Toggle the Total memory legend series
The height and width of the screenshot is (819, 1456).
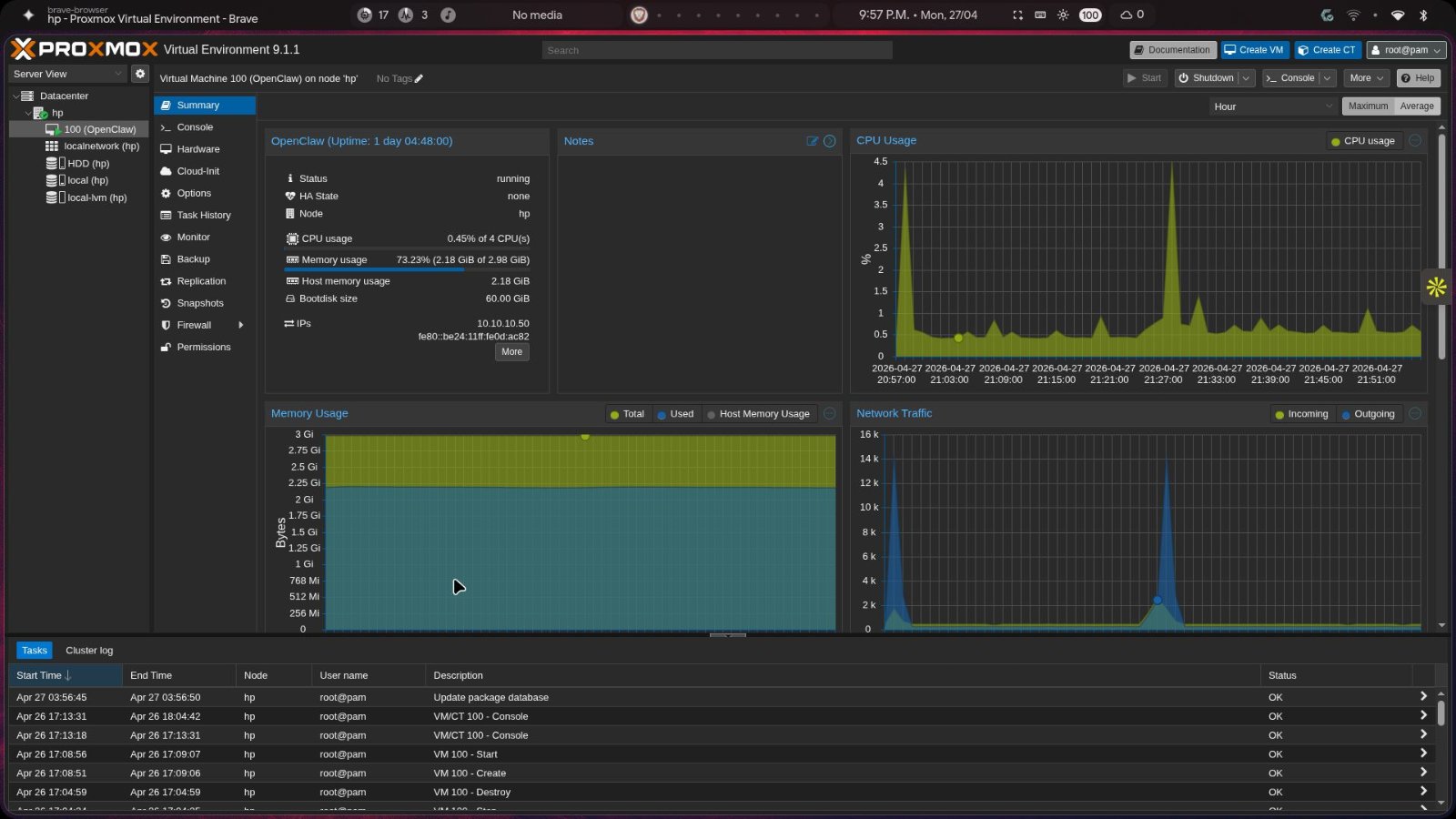click(627, 414)
